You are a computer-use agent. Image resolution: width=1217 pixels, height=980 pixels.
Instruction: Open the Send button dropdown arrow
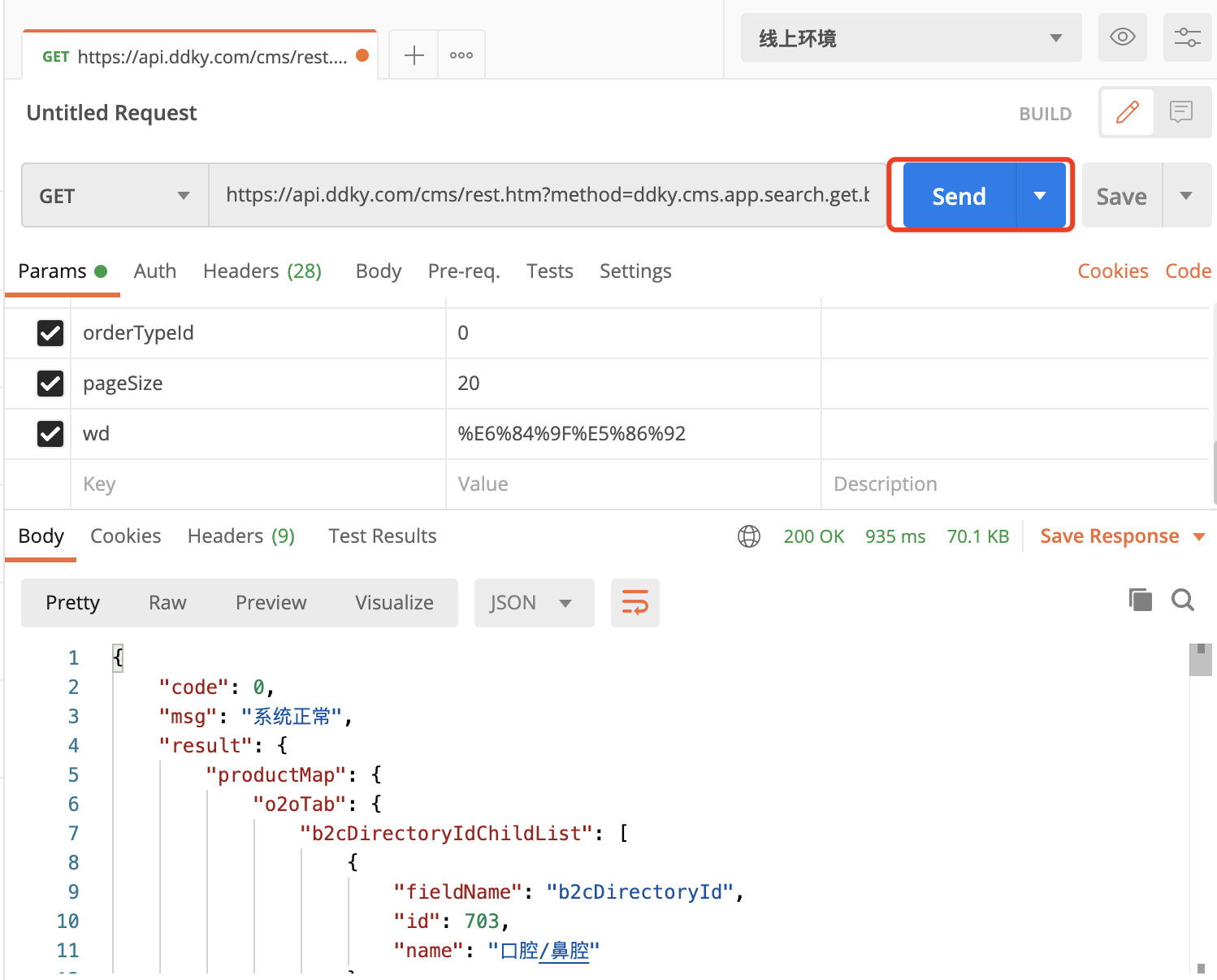click(x=1040, y=196)
